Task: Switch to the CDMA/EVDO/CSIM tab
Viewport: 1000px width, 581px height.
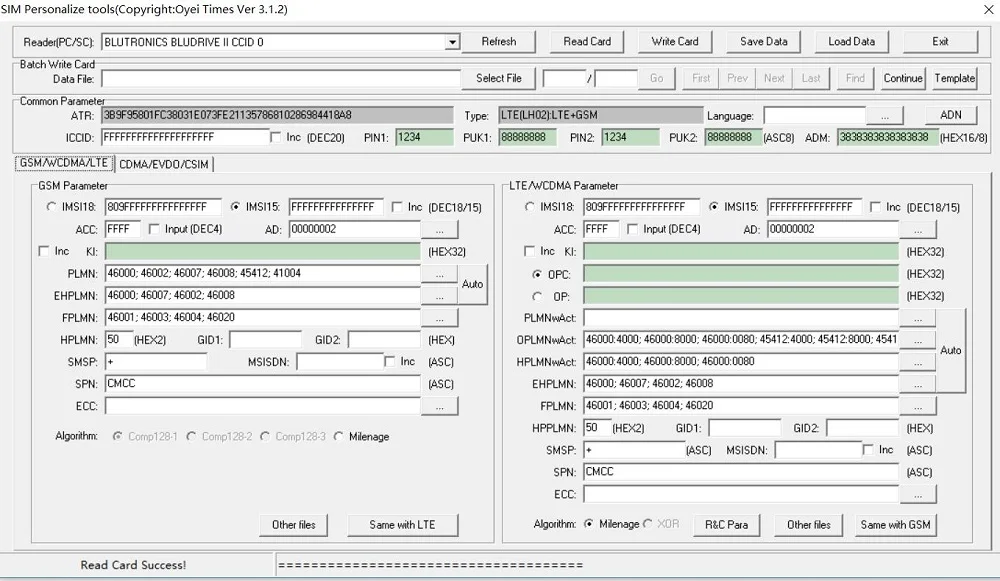Action: [x=164, y=165]
